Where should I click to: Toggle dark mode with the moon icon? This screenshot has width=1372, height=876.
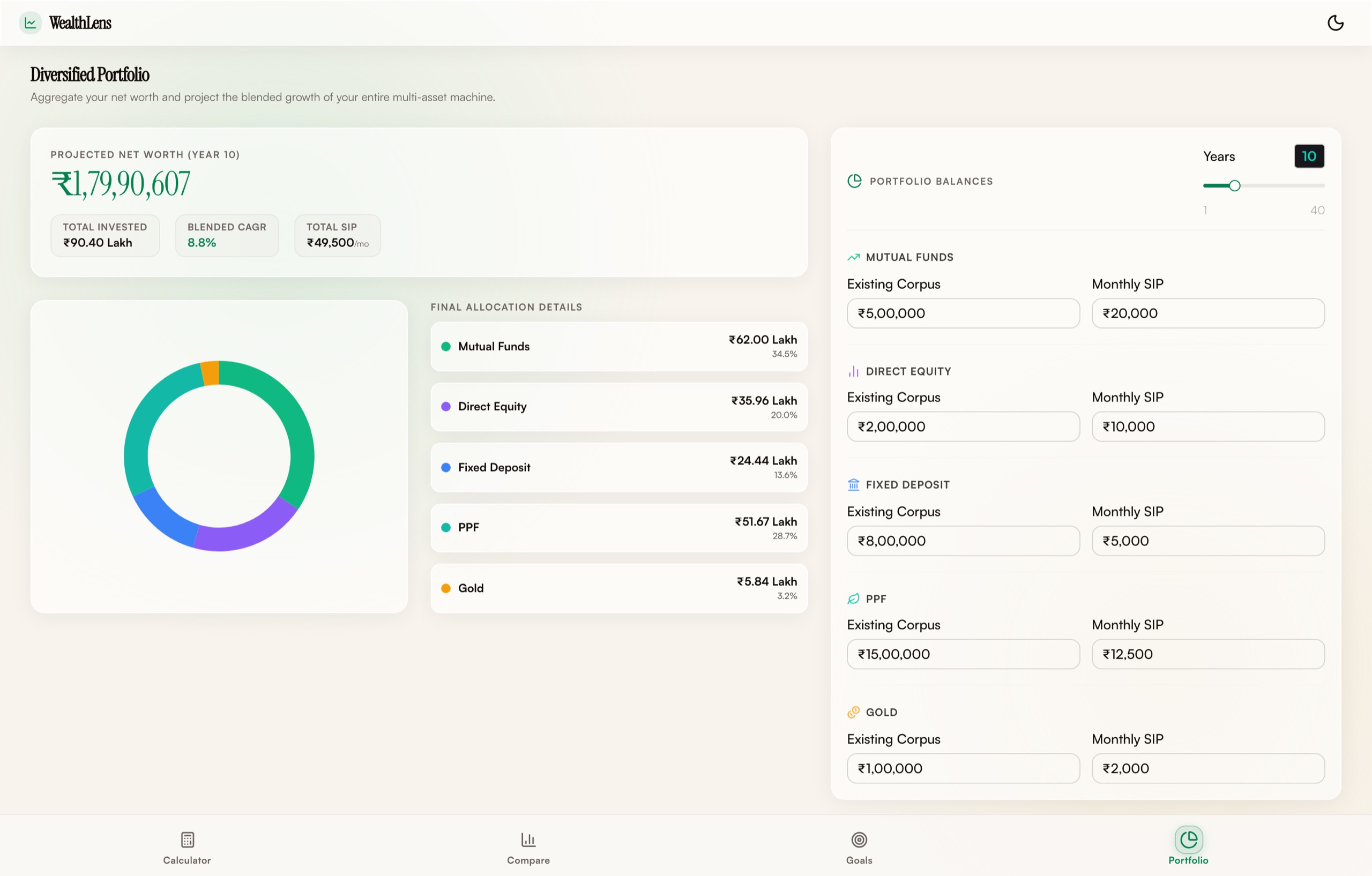click(1335, 23)
